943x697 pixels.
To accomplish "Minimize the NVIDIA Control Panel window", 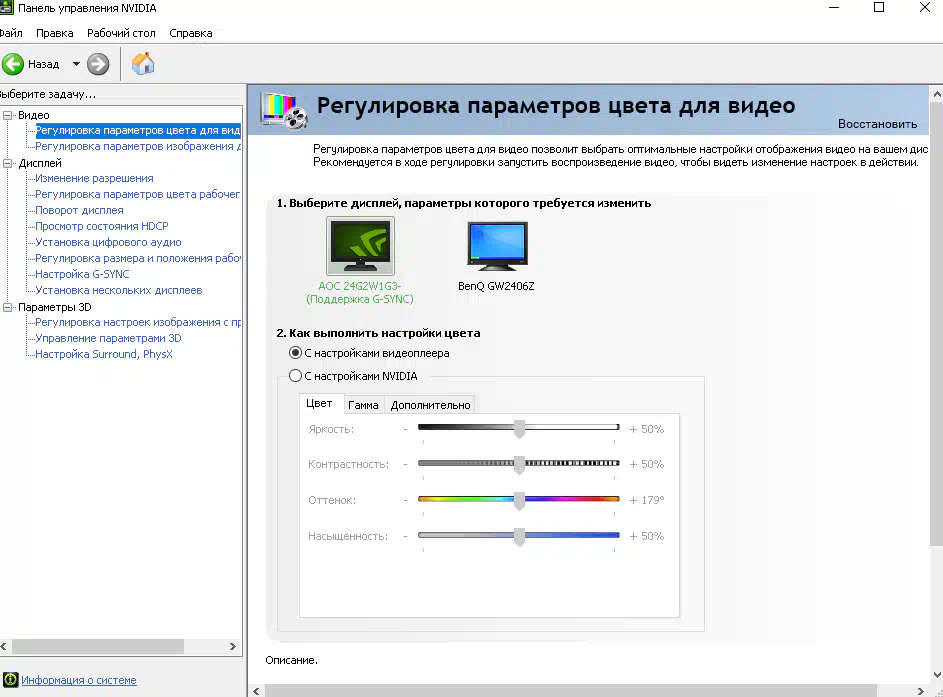I will coord(834,8).
